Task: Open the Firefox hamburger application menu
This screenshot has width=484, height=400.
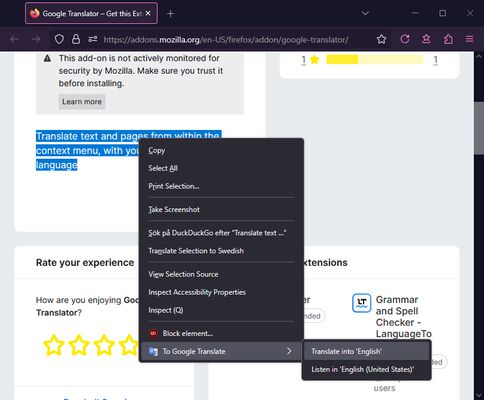Action: [x=469, y=39]
